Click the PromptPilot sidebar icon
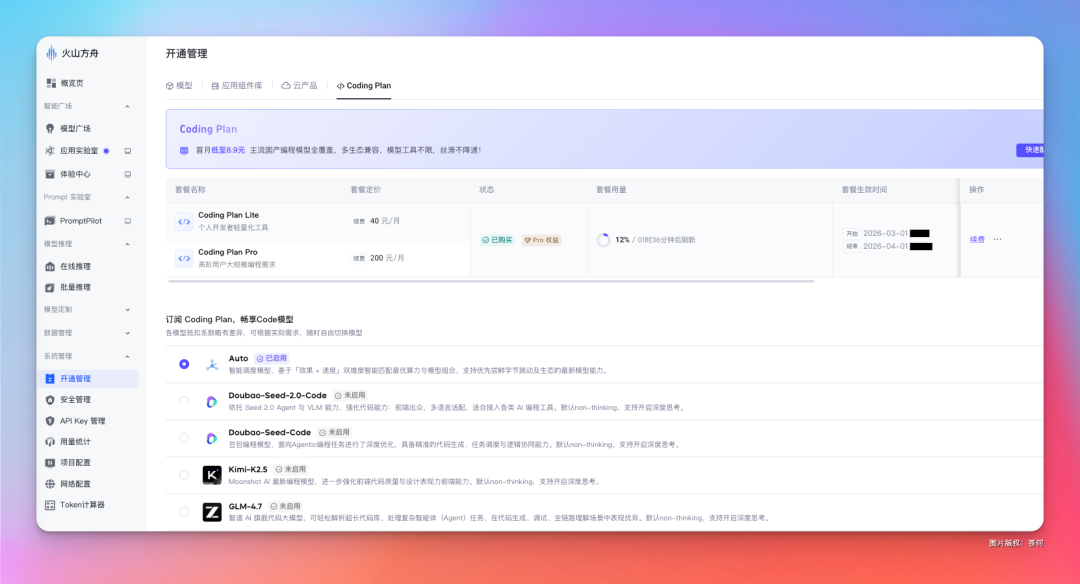 [x=50, y=221]
